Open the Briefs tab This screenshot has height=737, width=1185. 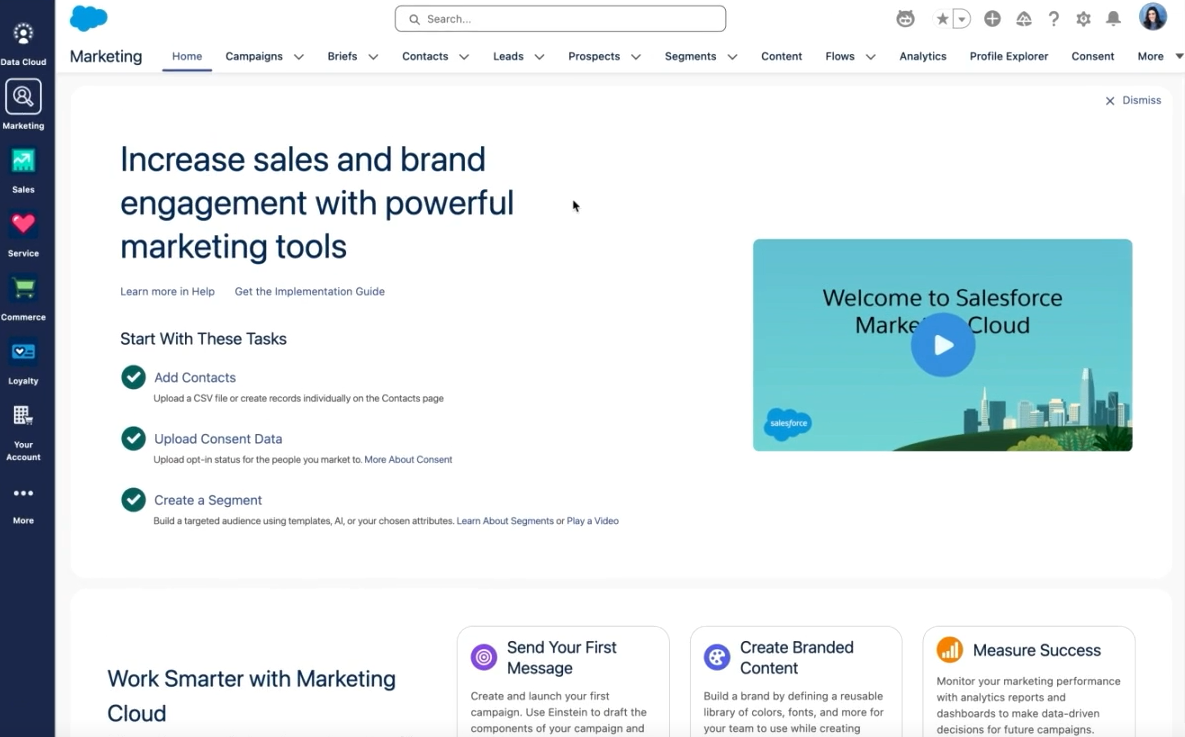(x=342, y=56)
